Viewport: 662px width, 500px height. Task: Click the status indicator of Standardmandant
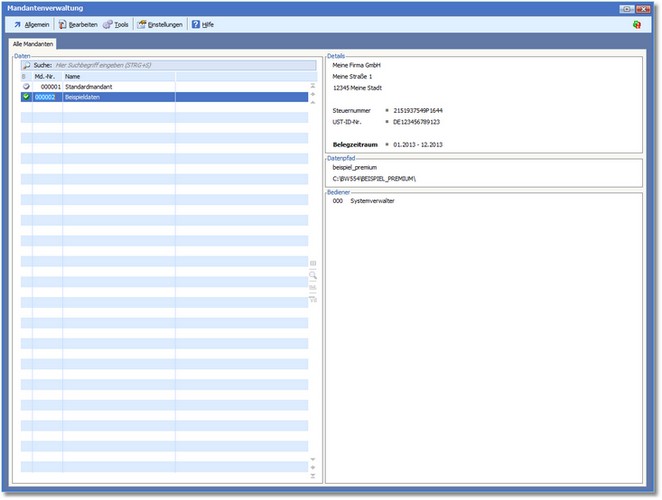click(x=26, y=86)
